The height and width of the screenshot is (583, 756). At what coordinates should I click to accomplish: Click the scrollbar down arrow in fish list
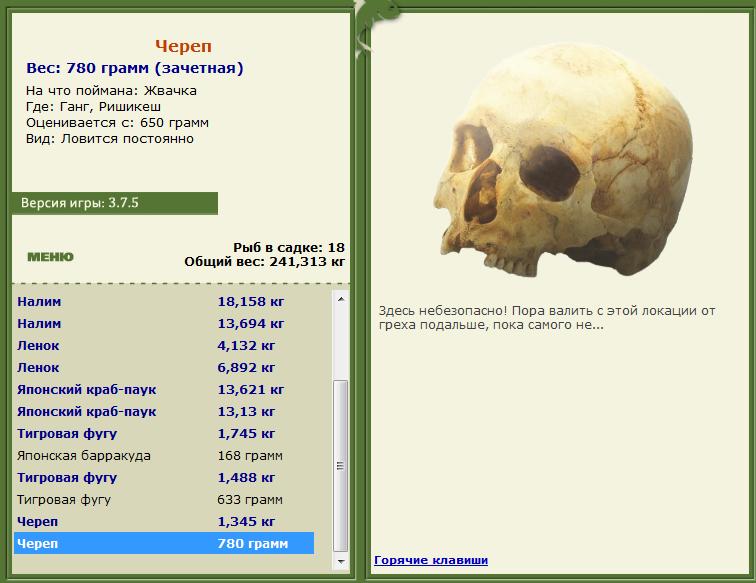pyautogui.click(x=341, y=561)
